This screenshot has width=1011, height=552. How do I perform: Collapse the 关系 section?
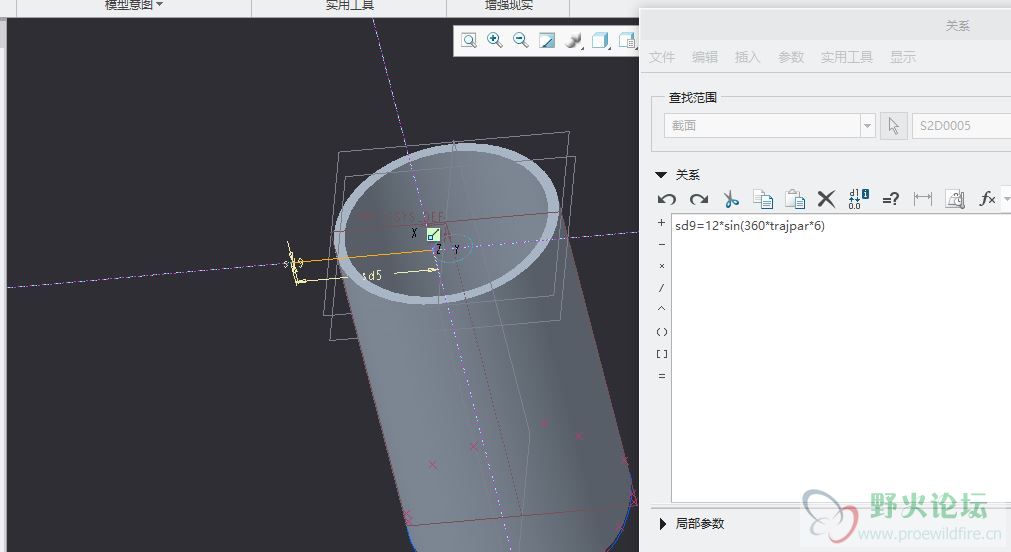[661, 175]
